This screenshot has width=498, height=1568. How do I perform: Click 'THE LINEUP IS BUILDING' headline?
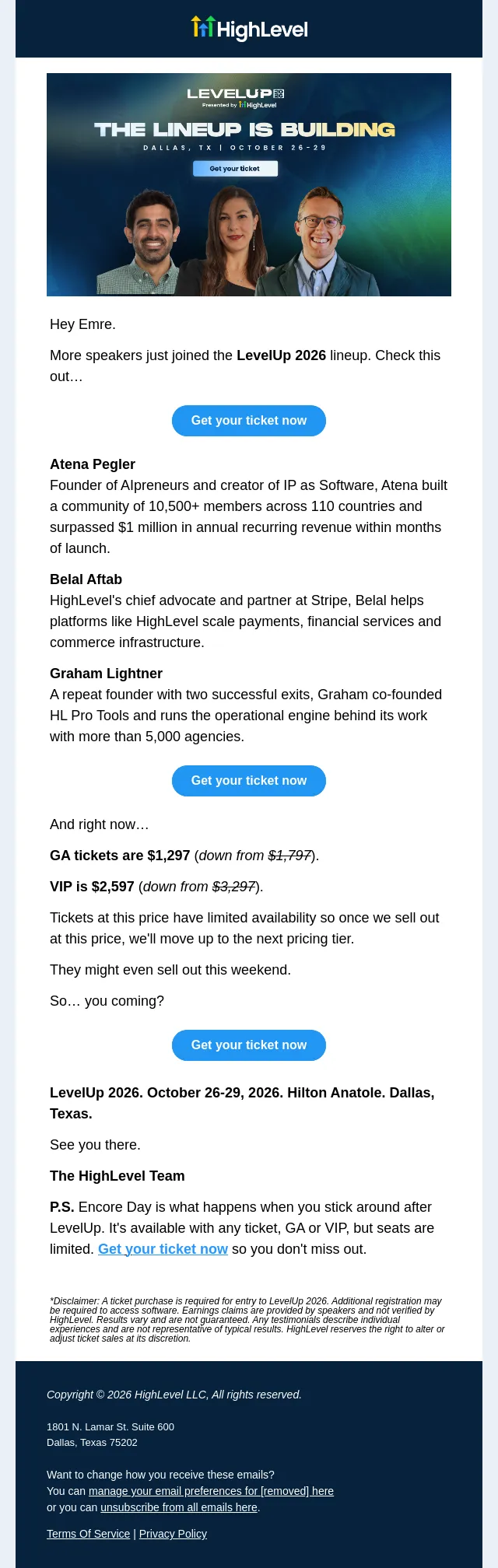pyautogui.click(x=245, y=129)
